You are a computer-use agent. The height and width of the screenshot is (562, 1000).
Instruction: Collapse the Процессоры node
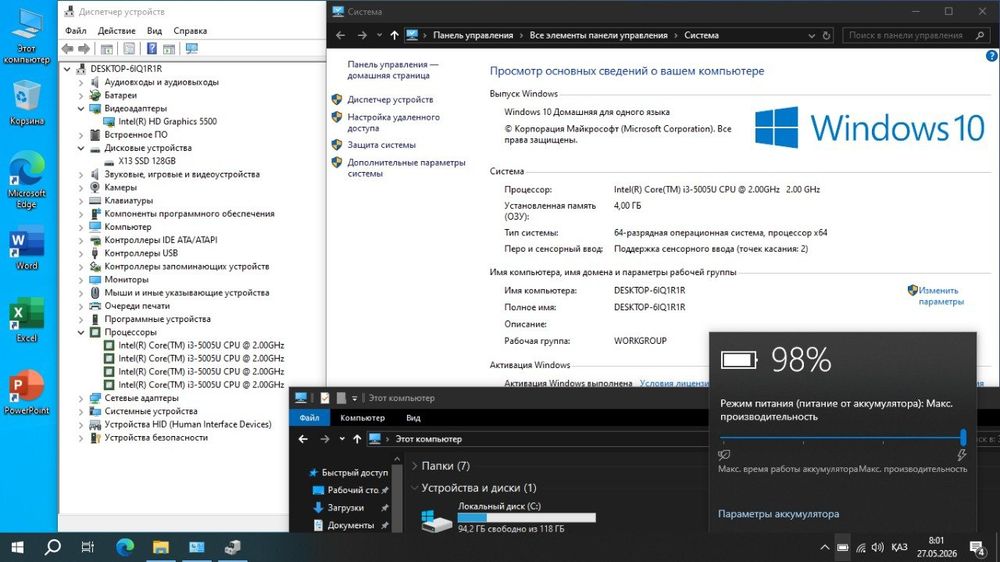(x=81, y=332)
